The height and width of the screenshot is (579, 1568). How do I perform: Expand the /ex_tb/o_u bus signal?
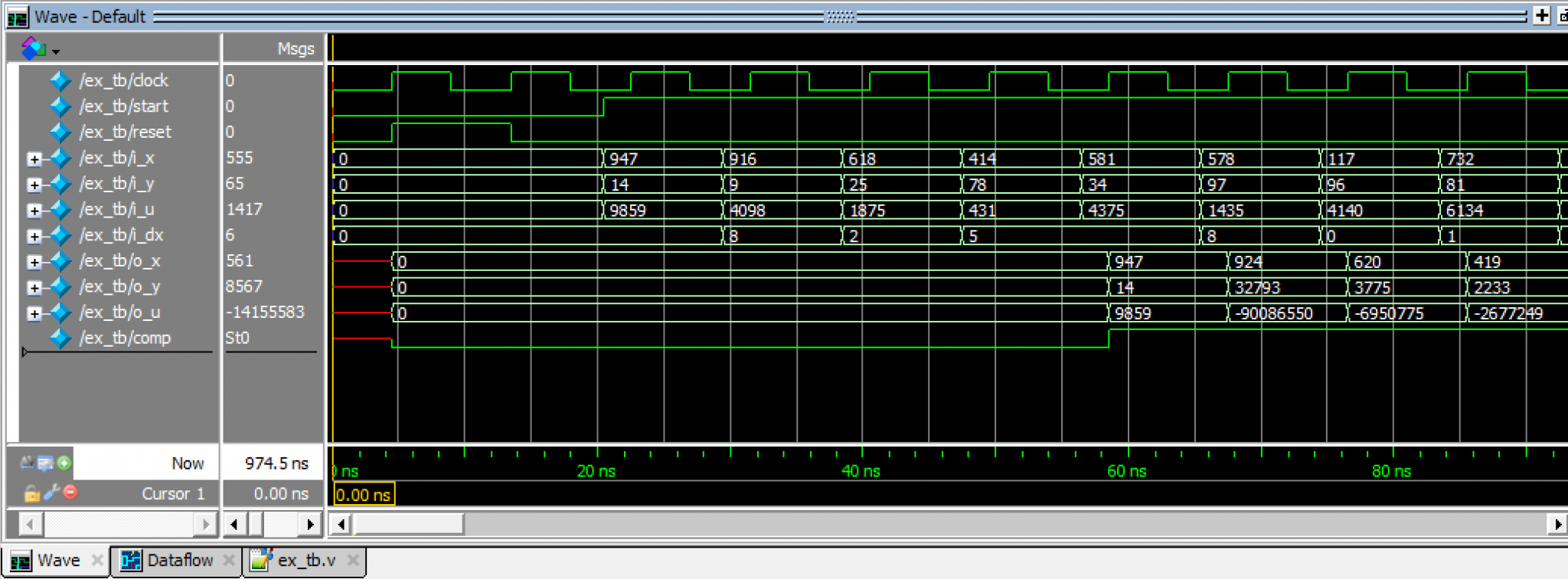click(x=34, y=313)
